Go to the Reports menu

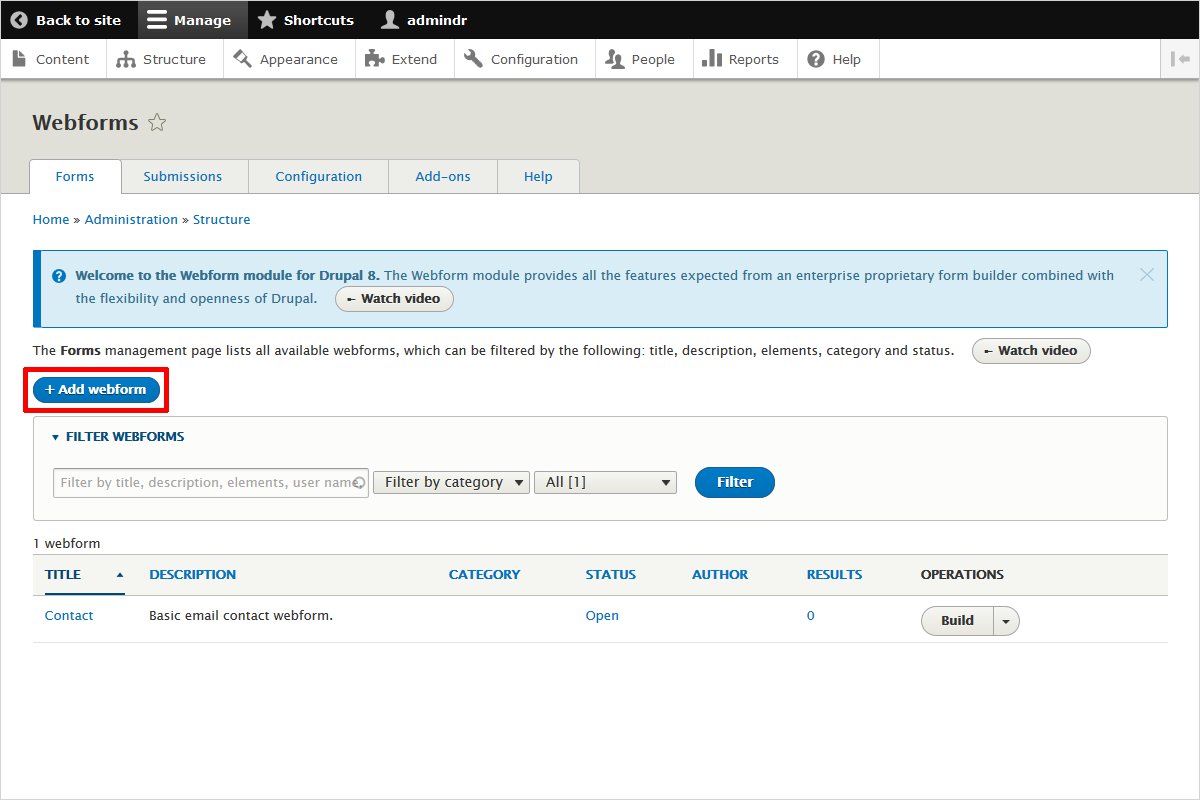pos(740,59)
